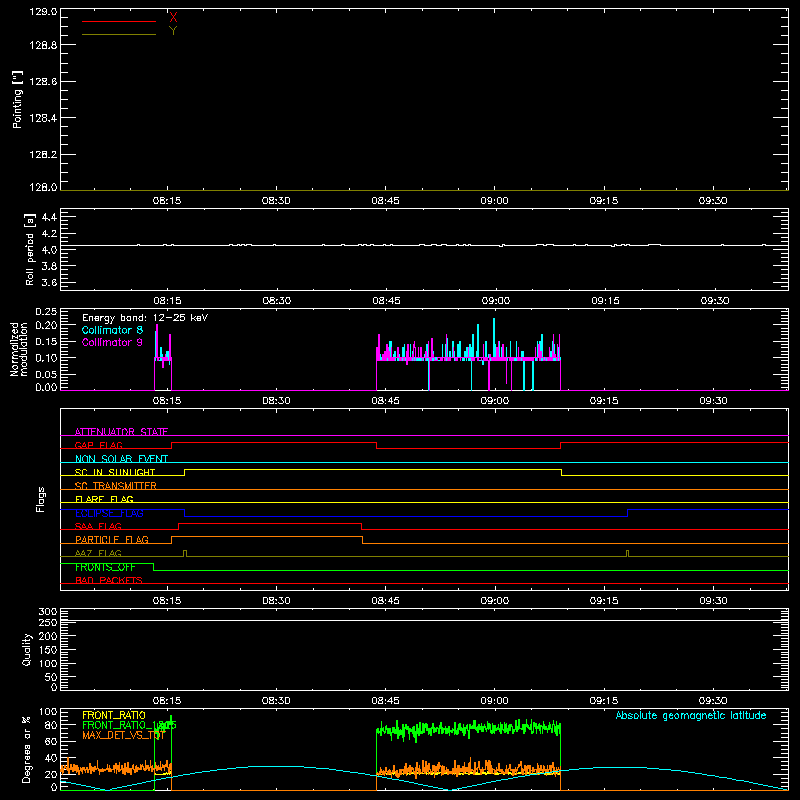Click the white roll period trace line
The image size is (800, 800).
pyautogui.click(x=424, y=245)
